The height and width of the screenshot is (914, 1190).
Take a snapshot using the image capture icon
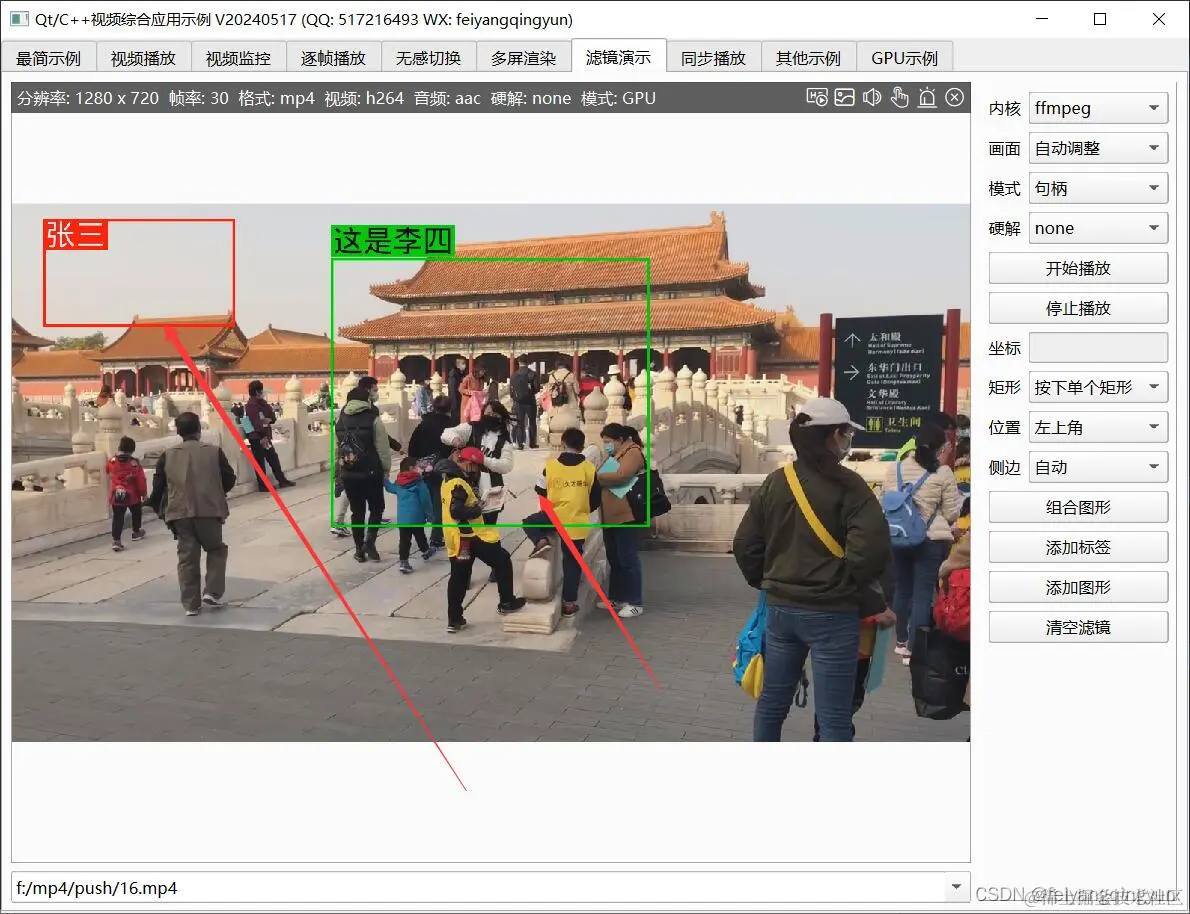(845, 97)
